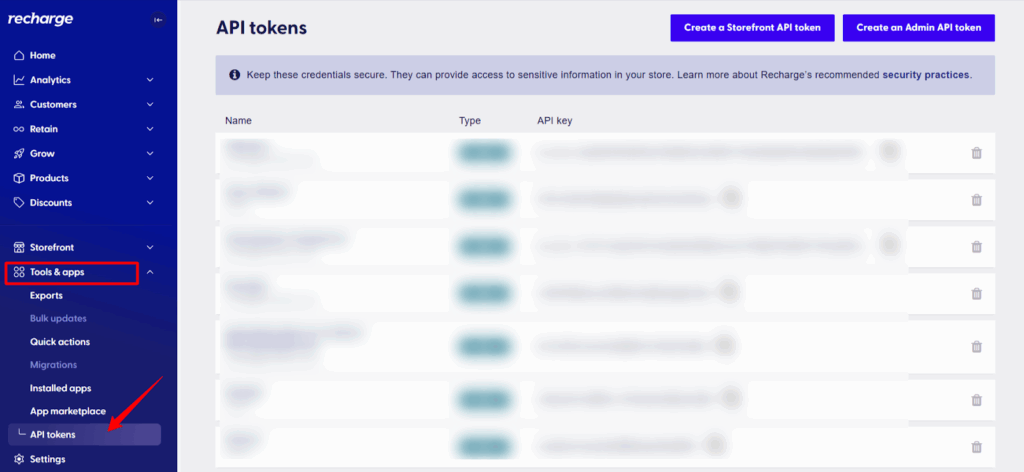Click the Analytics chart icon

tap(19, 80)
